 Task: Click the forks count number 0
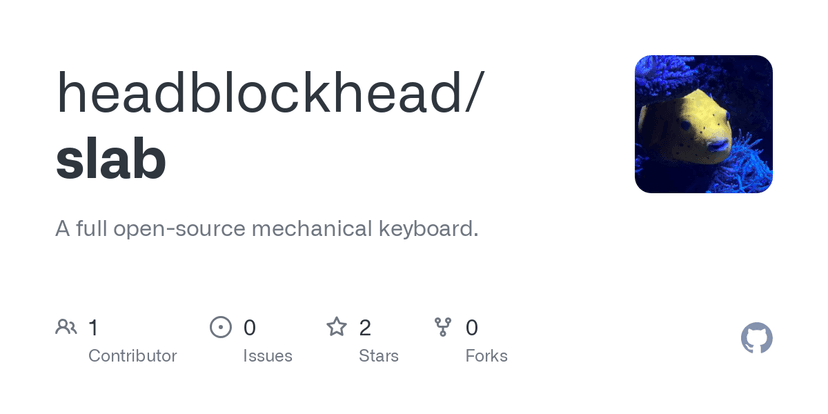[472, 327]
